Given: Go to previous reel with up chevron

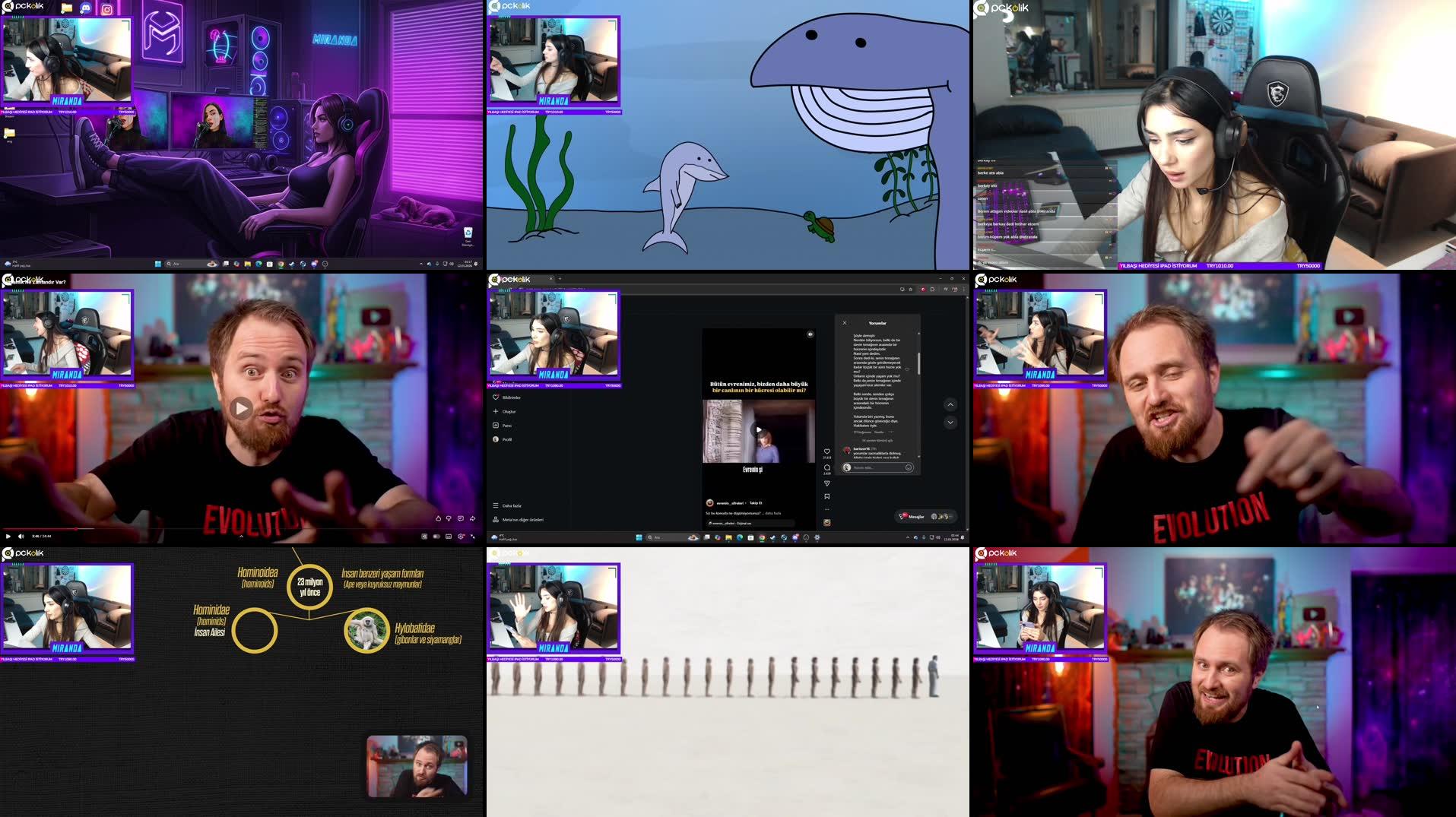Looking at the screenshot, I should (x=950, y=405).
